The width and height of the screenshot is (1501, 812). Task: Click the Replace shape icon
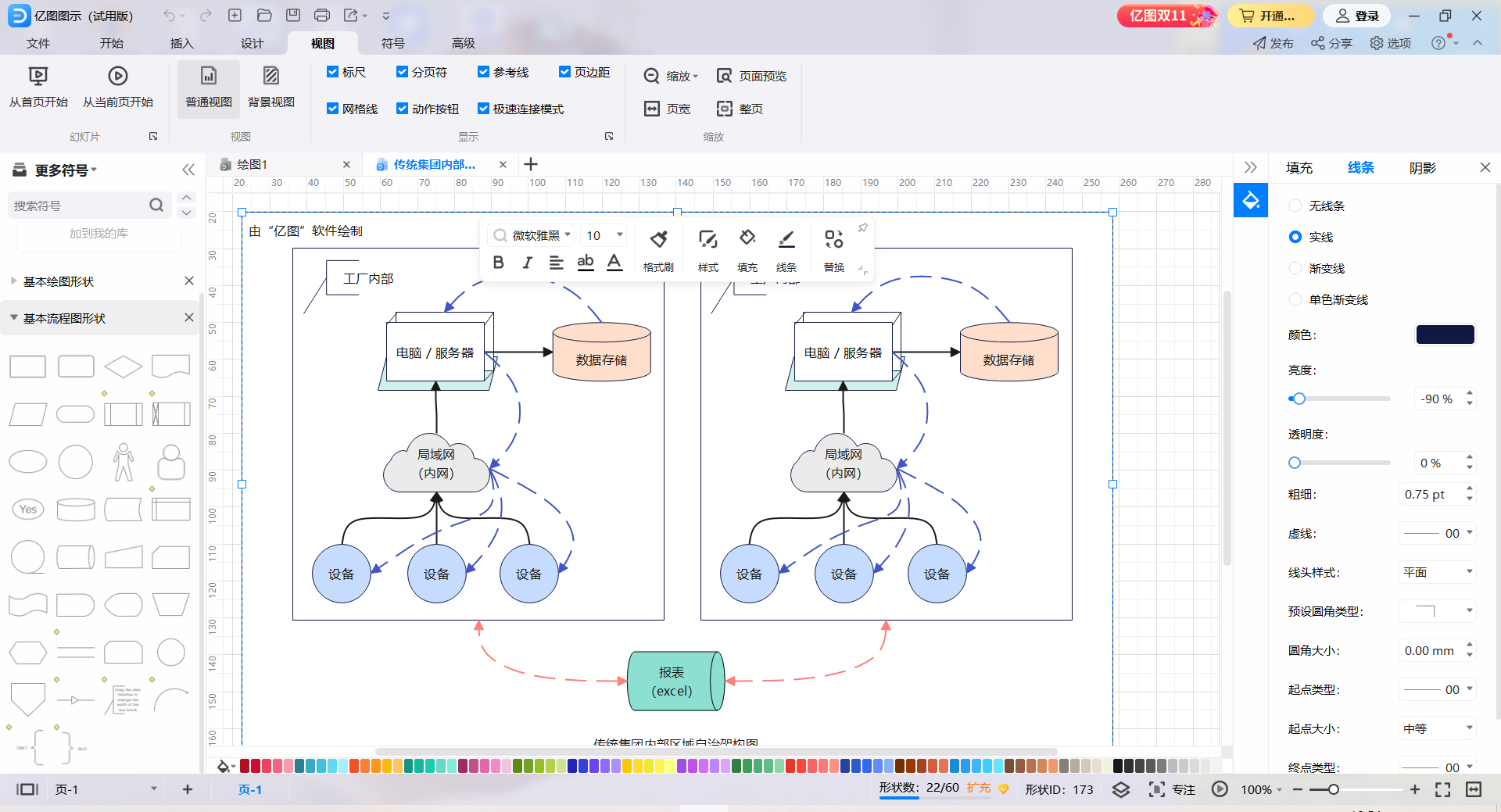pyautogui.click(x=834, y=239)
